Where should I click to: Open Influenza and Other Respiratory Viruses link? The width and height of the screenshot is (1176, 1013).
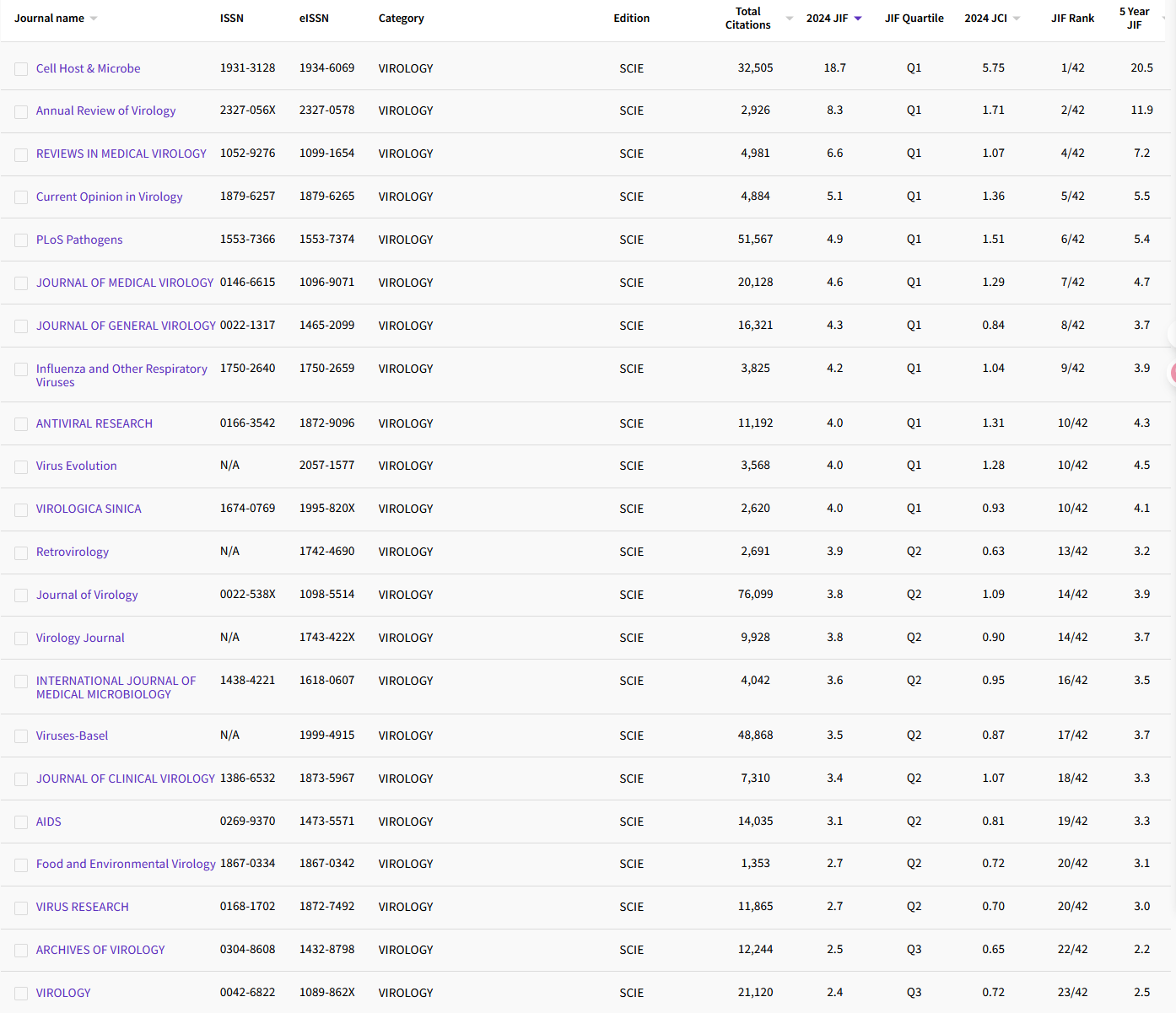click(121, 375)
